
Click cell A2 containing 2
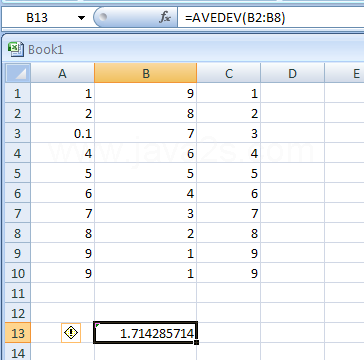coord(63,113)
